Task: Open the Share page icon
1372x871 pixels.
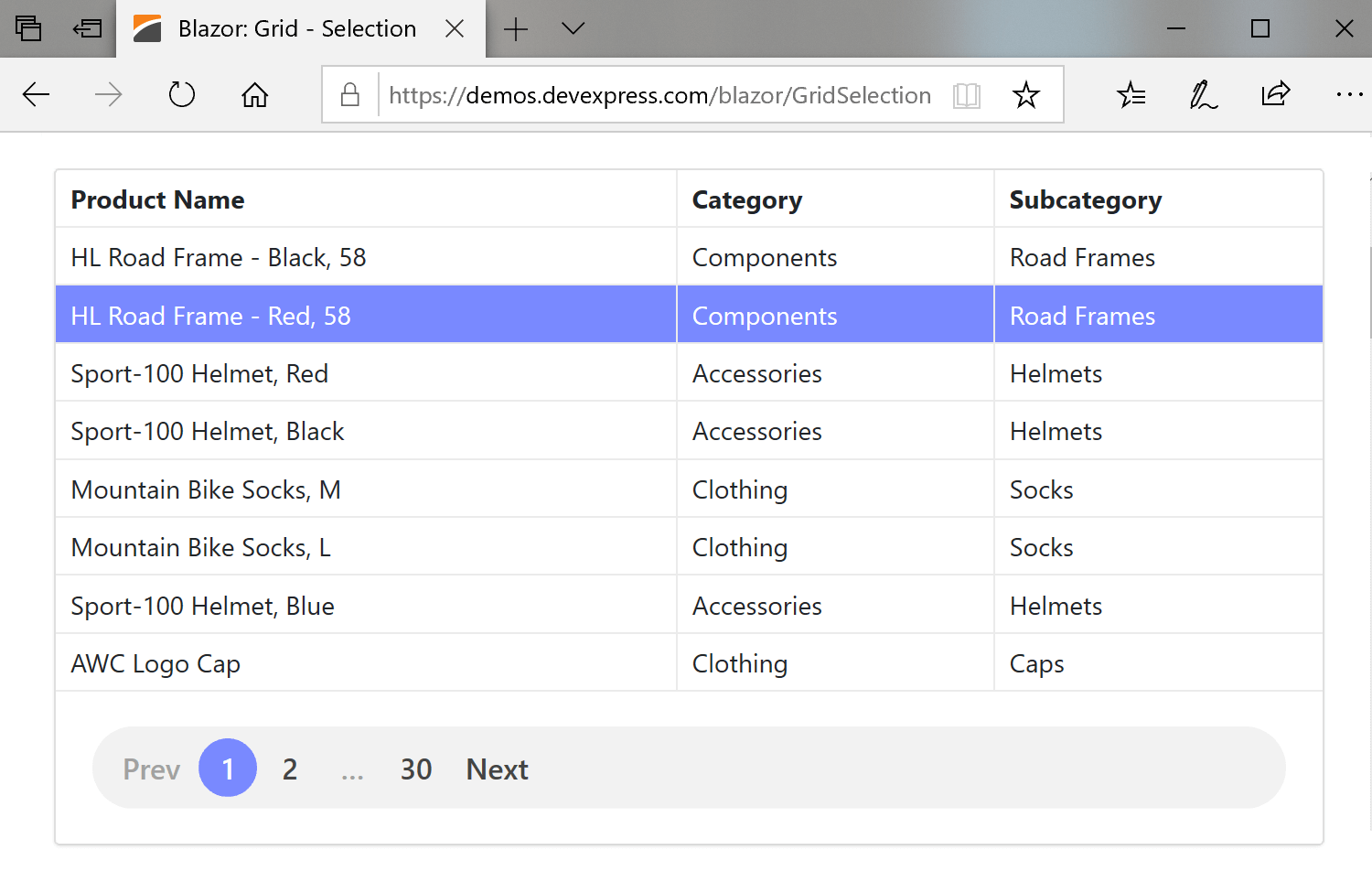Action: [x=1275, y=94]
